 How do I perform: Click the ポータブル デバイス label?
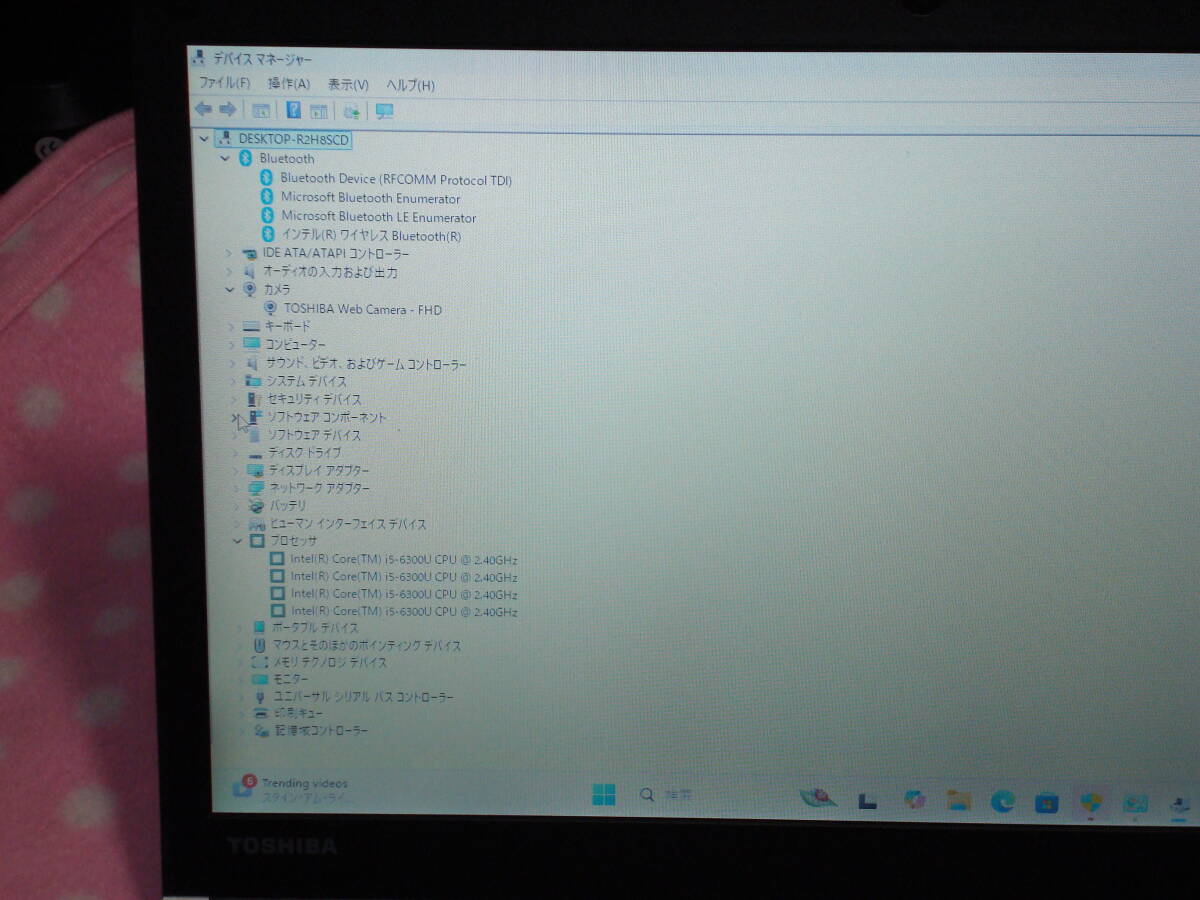point(315,627)
